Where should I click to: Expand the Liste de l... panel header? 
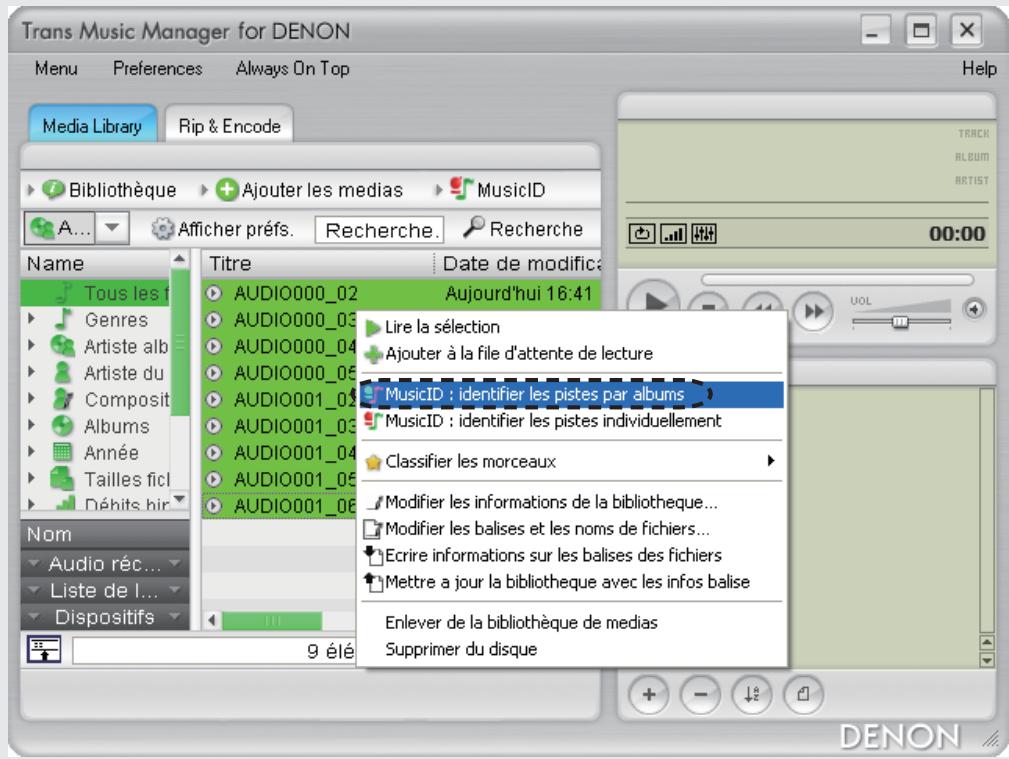(x=105, y=590)
